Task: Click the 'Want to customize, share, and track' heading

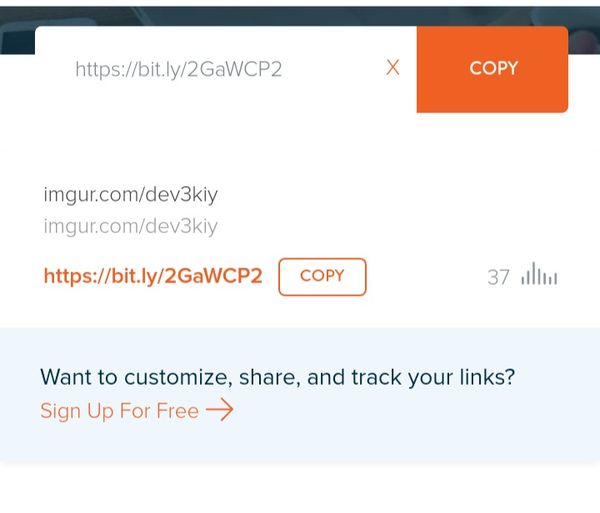Action: tap(277, 377)
